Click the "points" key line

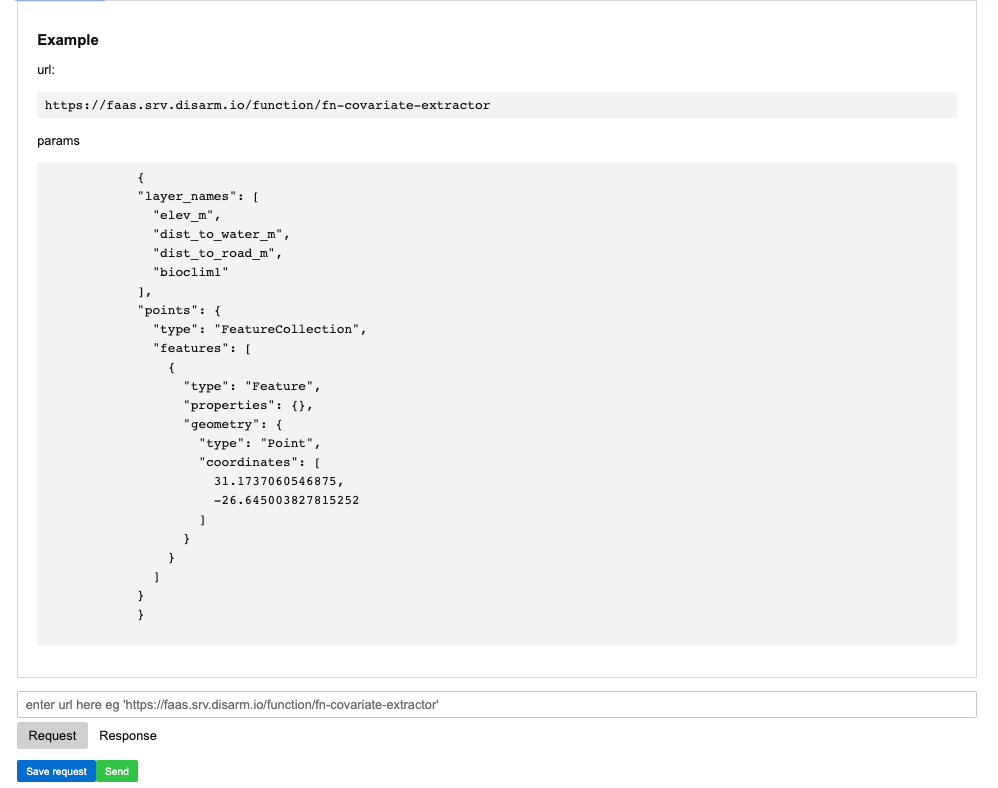click(179, 311)
